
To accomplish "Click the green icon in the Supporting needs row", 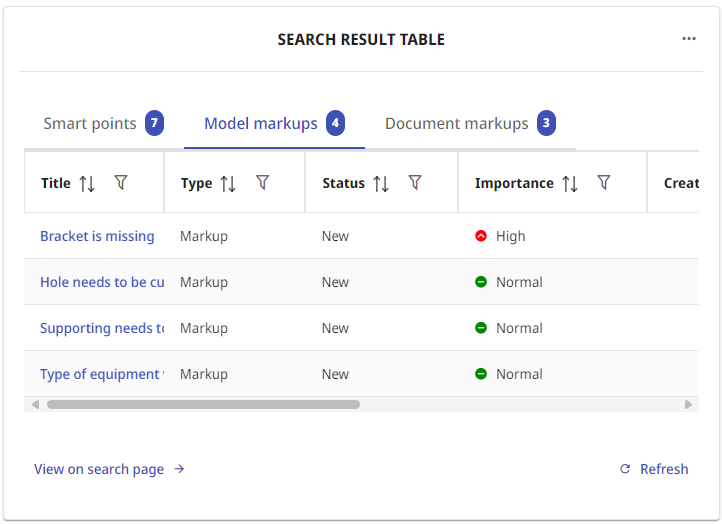I will (481, 328).
